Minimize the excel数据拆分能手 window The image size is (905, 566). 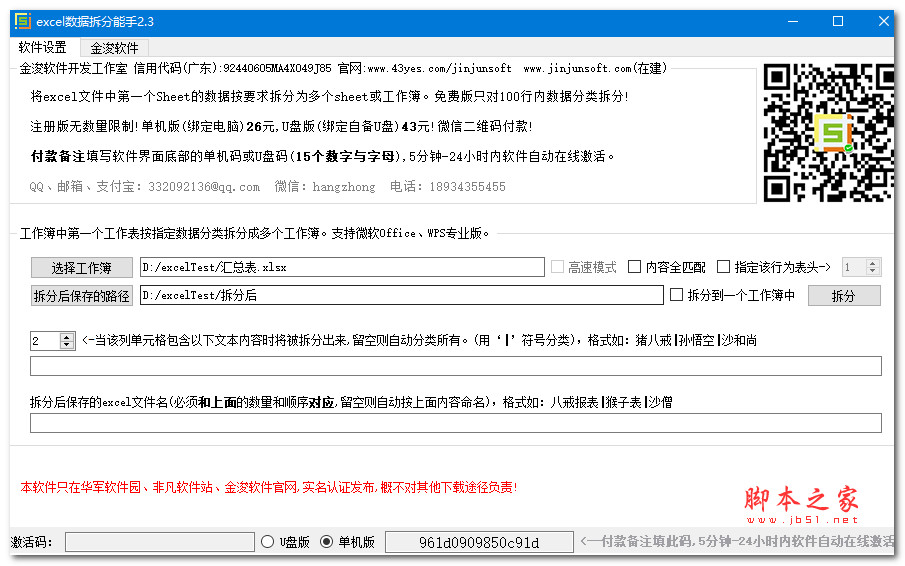[793, 21]
